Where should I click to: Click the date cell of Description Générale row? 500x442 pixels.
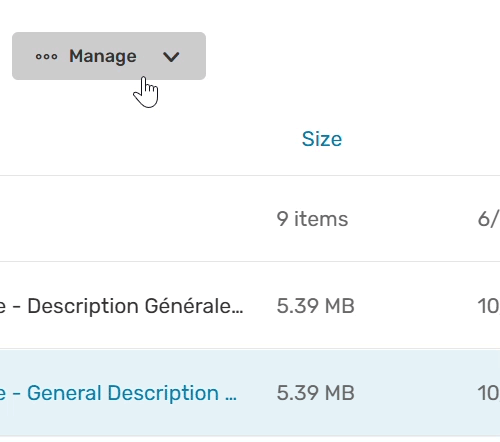pyautogui.click(x=488, y=306)
